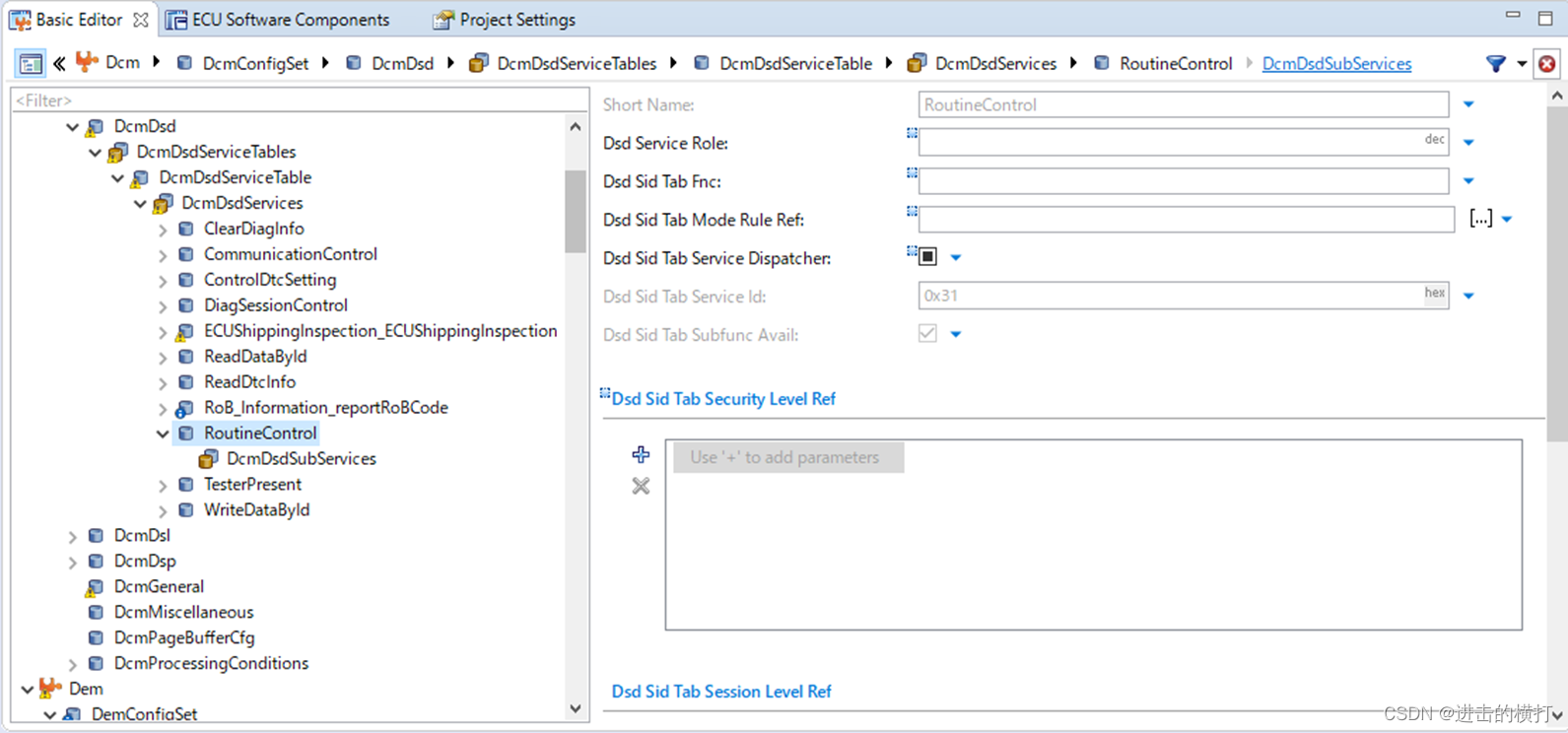Viewport: 1568px width, 733px height.
Task: Open the filter options dropdown arrow
Action: click(x=1522, y=64)
